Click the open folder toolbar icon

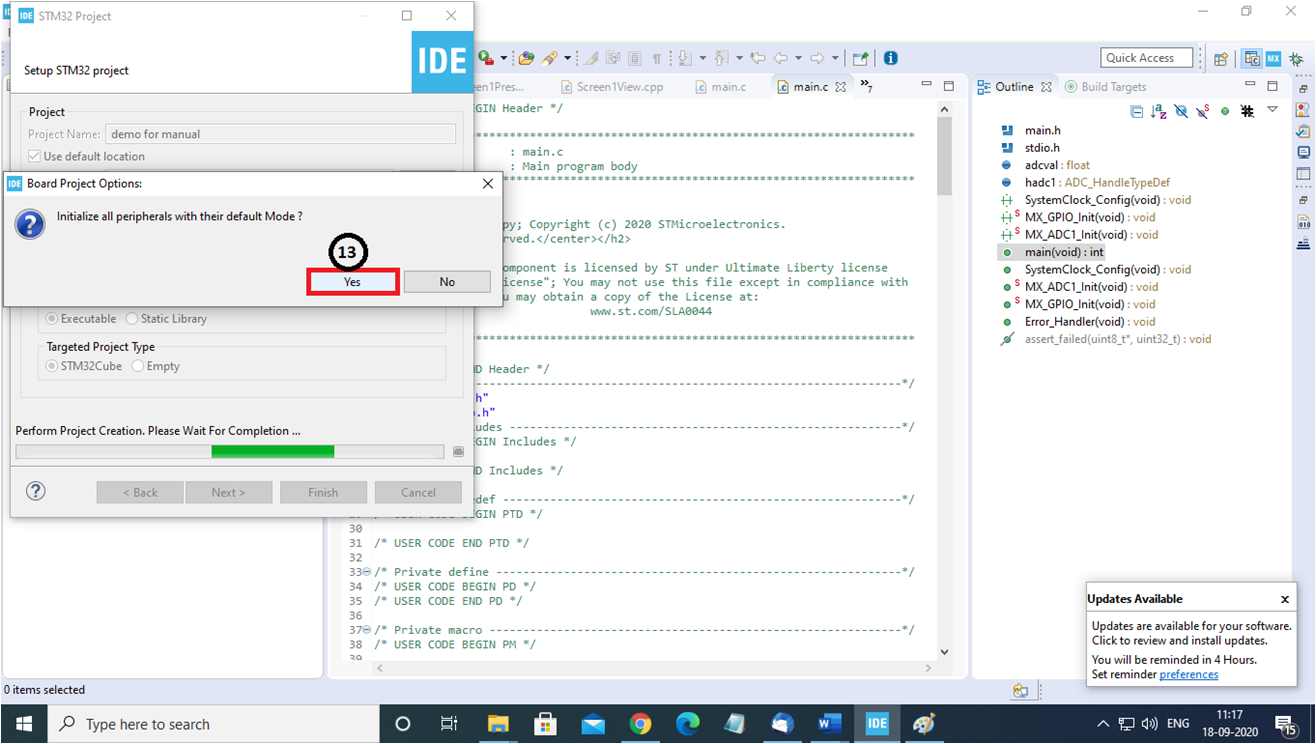click(x=526, y=58)
